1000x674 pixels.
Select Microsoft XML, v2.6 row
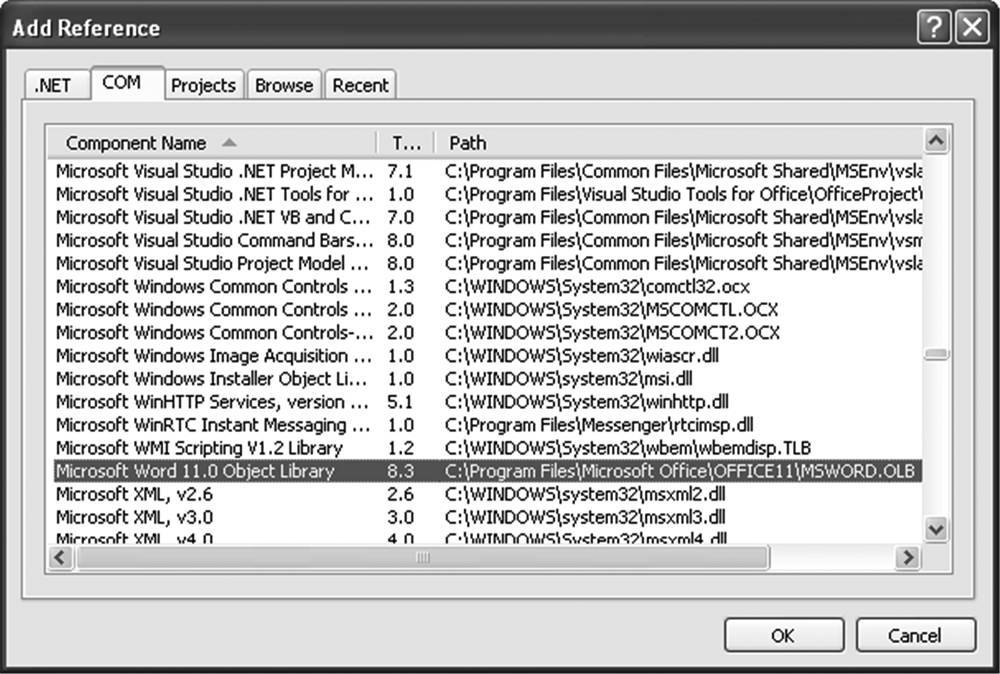[488, 494]
